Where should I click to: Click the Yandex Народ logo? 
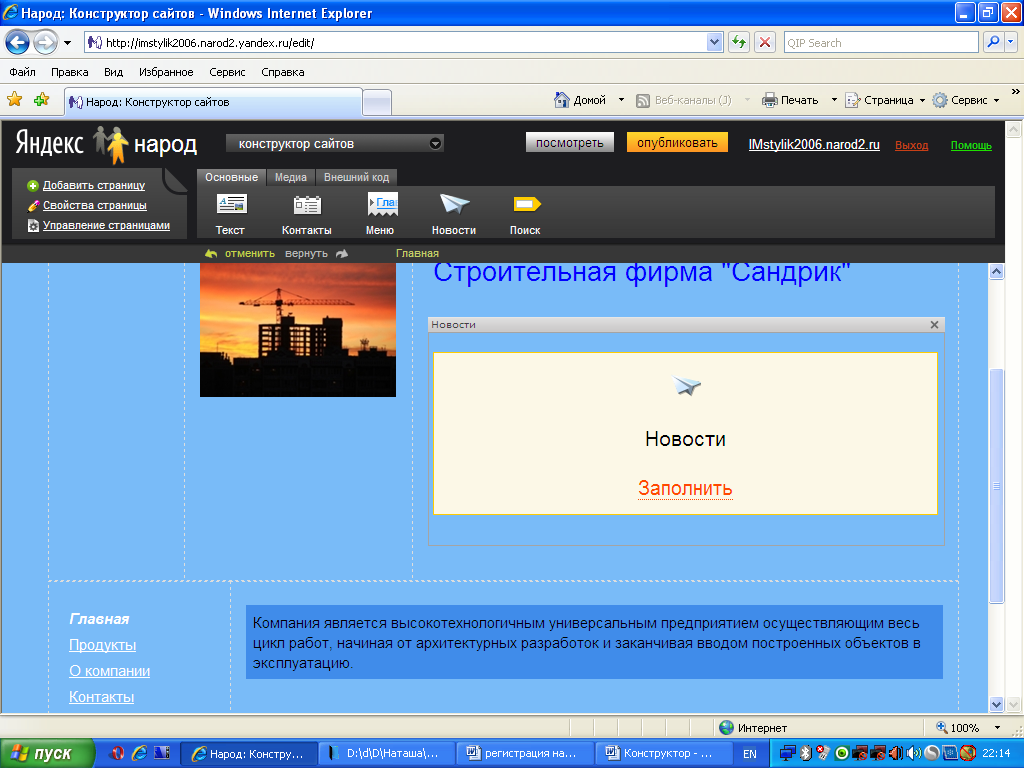click(106, 144)
